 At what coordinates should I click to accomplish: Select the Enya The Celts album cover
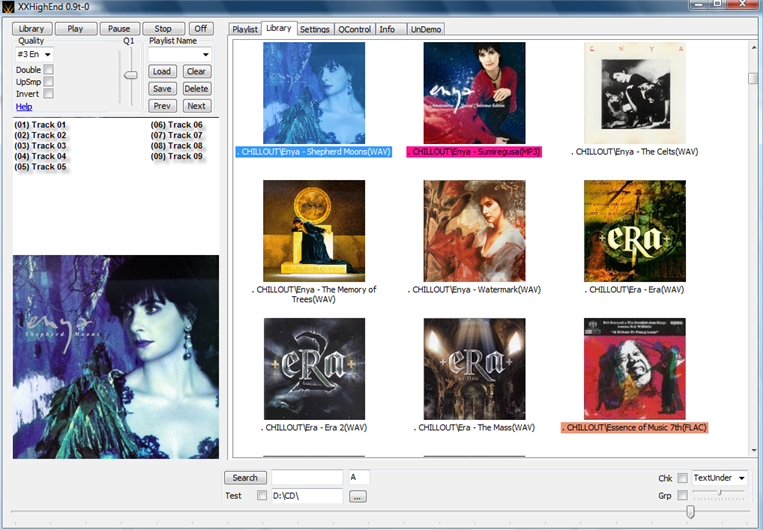pos(635,93)
